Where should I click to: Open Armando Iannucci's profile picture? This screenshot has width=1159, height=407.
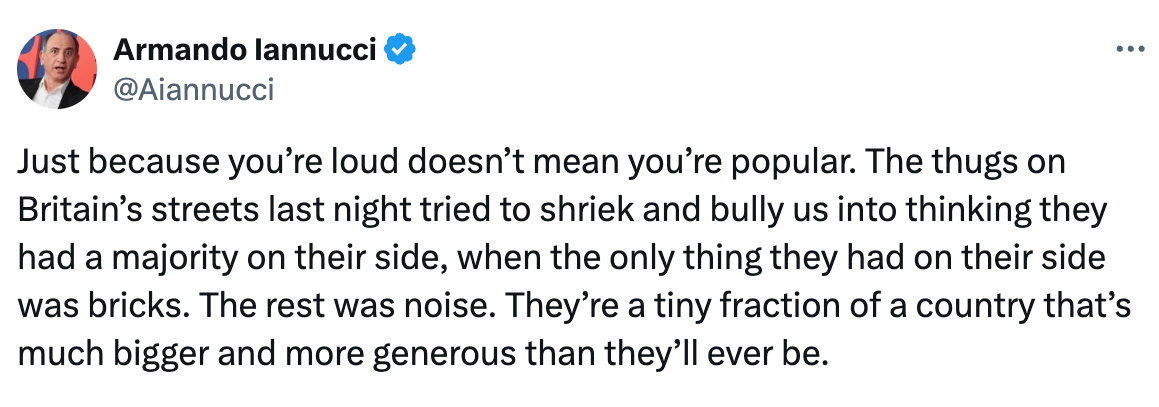(57, 69)
